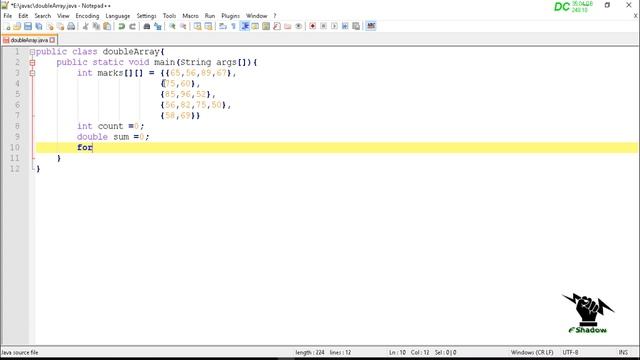Viewport: 640px width, 360px height.
Task: Open the View menu
Action: 63,16
